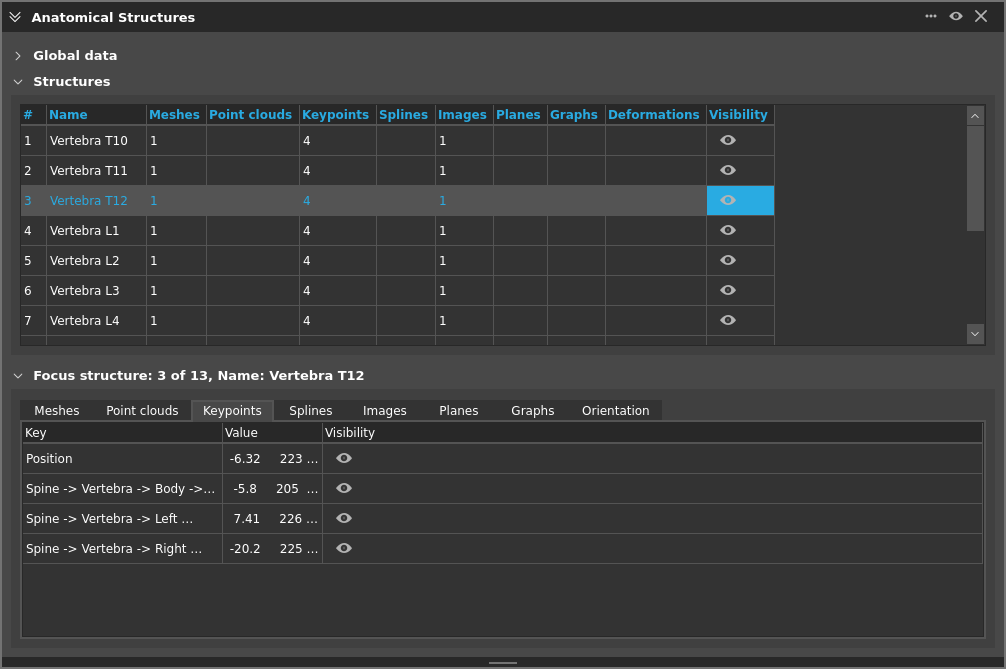Toggle visibility of selected Vertebra T12
Screen dimensions: 1006x669
tap(728, 200)
